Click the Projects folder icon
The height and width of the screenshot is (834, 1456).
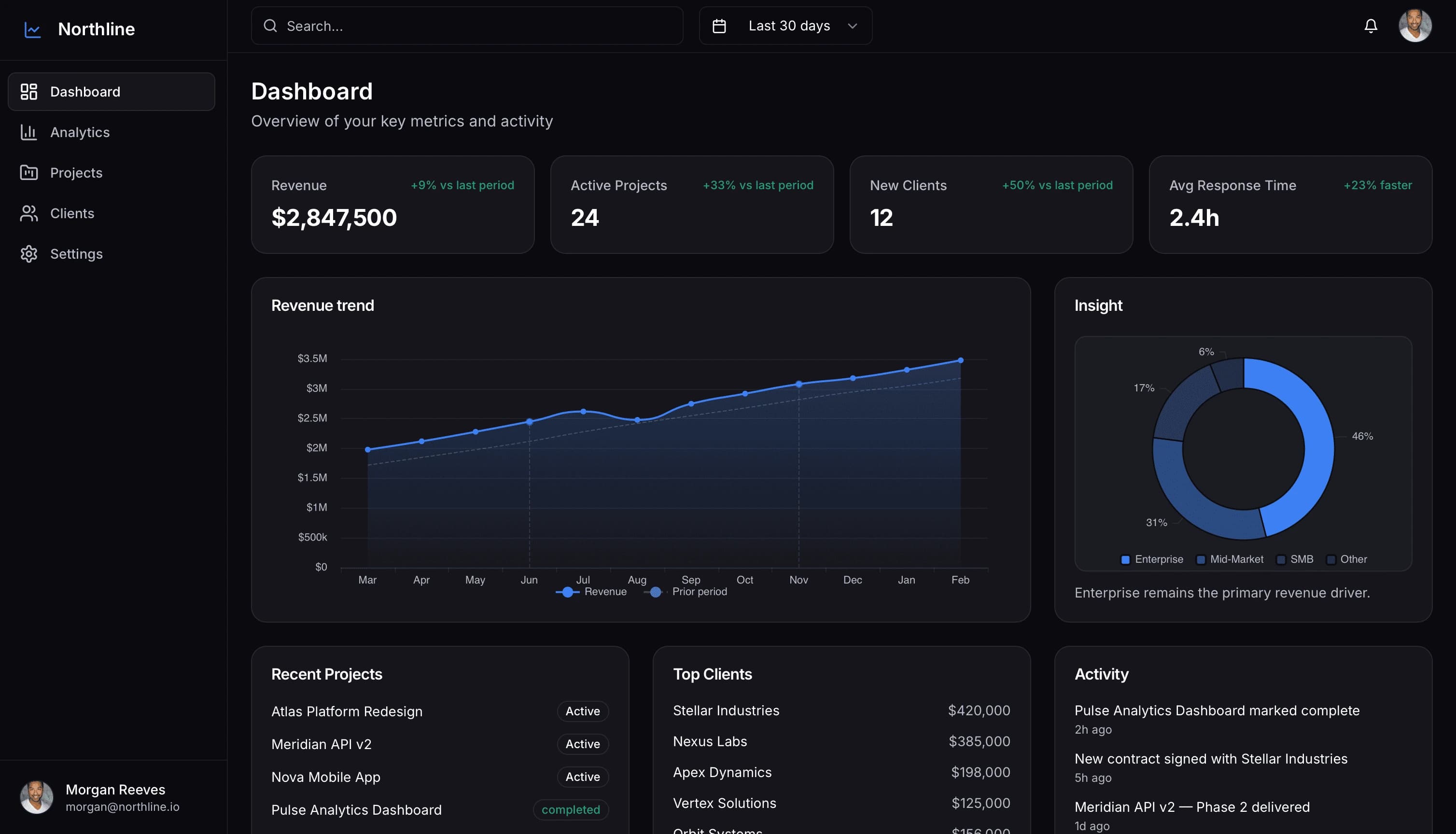(28, 173)
